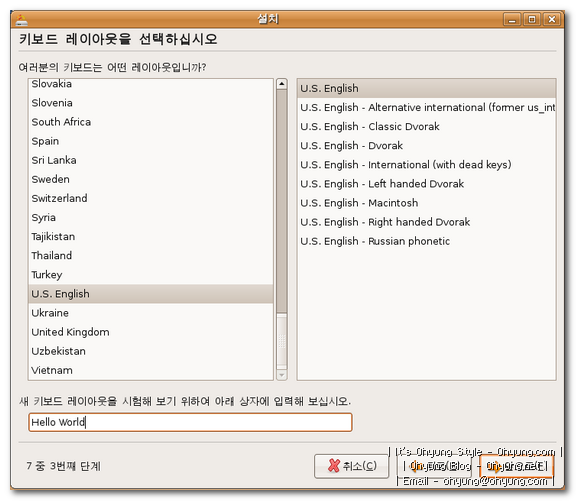Click the forward button at bottom right
The height and width of the screenshot is (501, 576).
coord(516,466)
